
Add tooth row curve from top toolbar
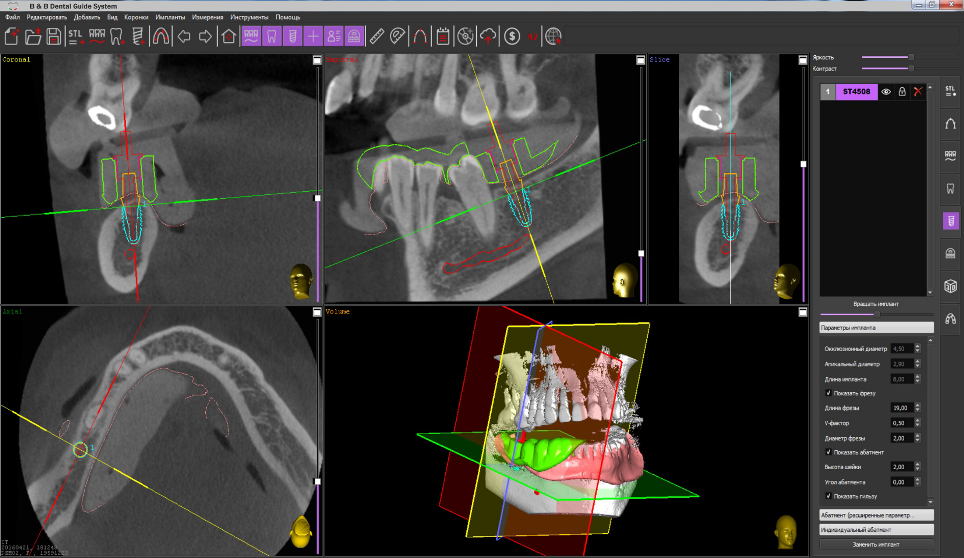point(97,36)
